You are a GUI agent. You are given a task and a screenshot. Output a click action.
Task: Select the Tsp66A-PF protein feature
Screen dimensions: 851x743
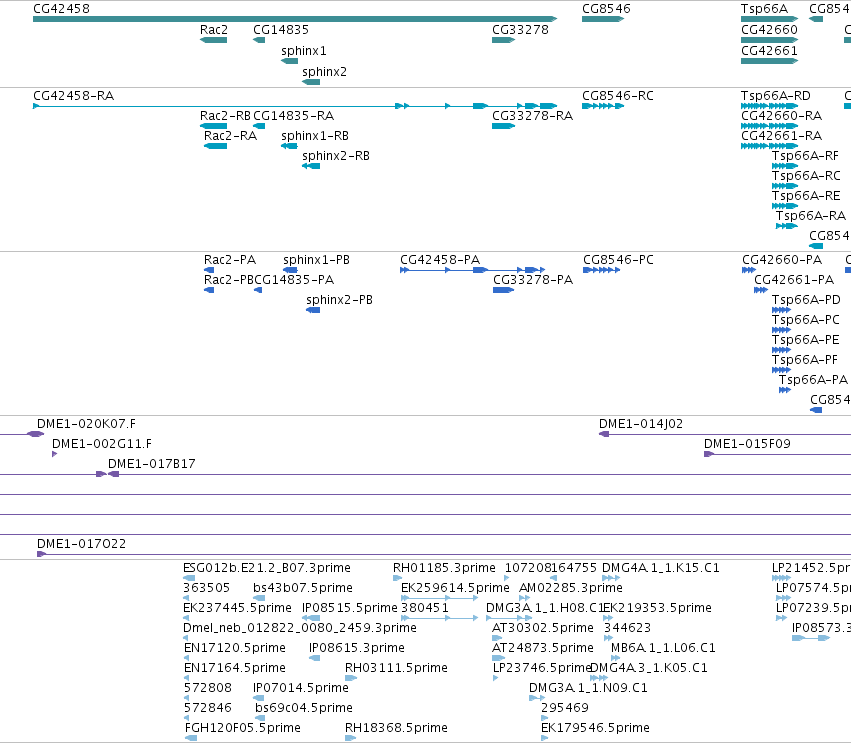click(x=782, y=370)
